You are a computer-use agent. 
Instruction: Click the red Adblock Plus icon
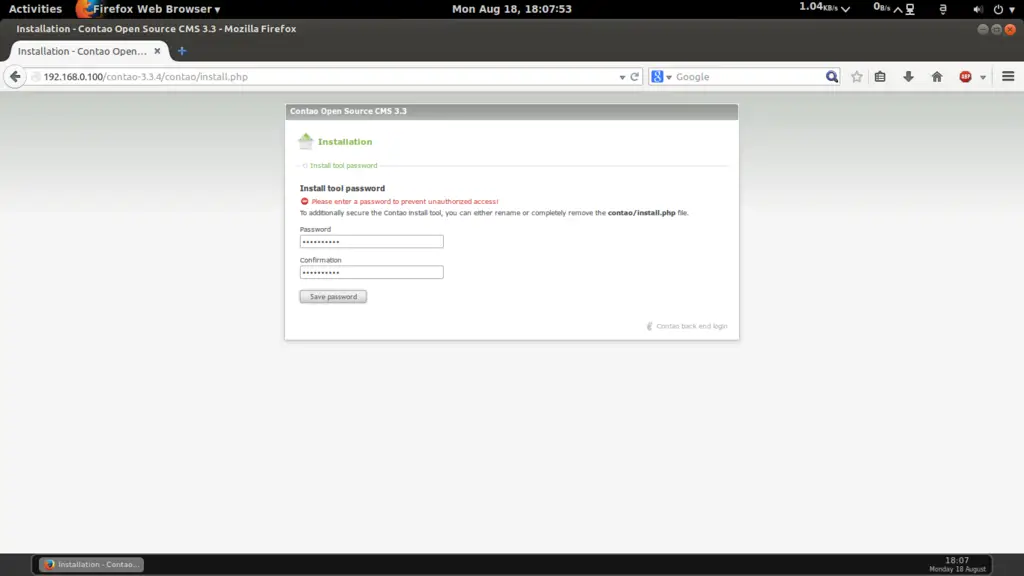[965, 76]
